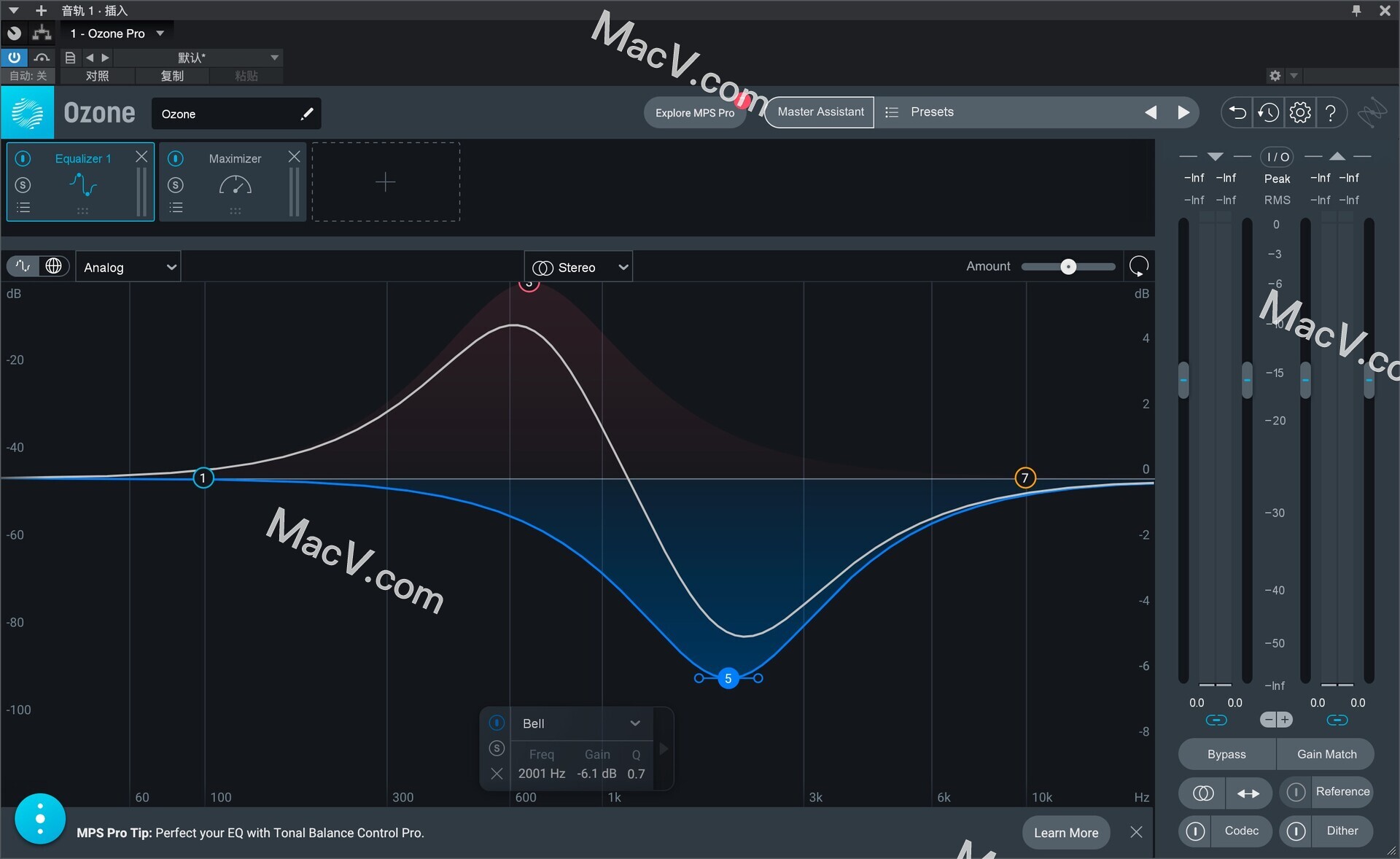1400x859 pixels.
Task: Open the Reference panel
Action: point(1342,792)
